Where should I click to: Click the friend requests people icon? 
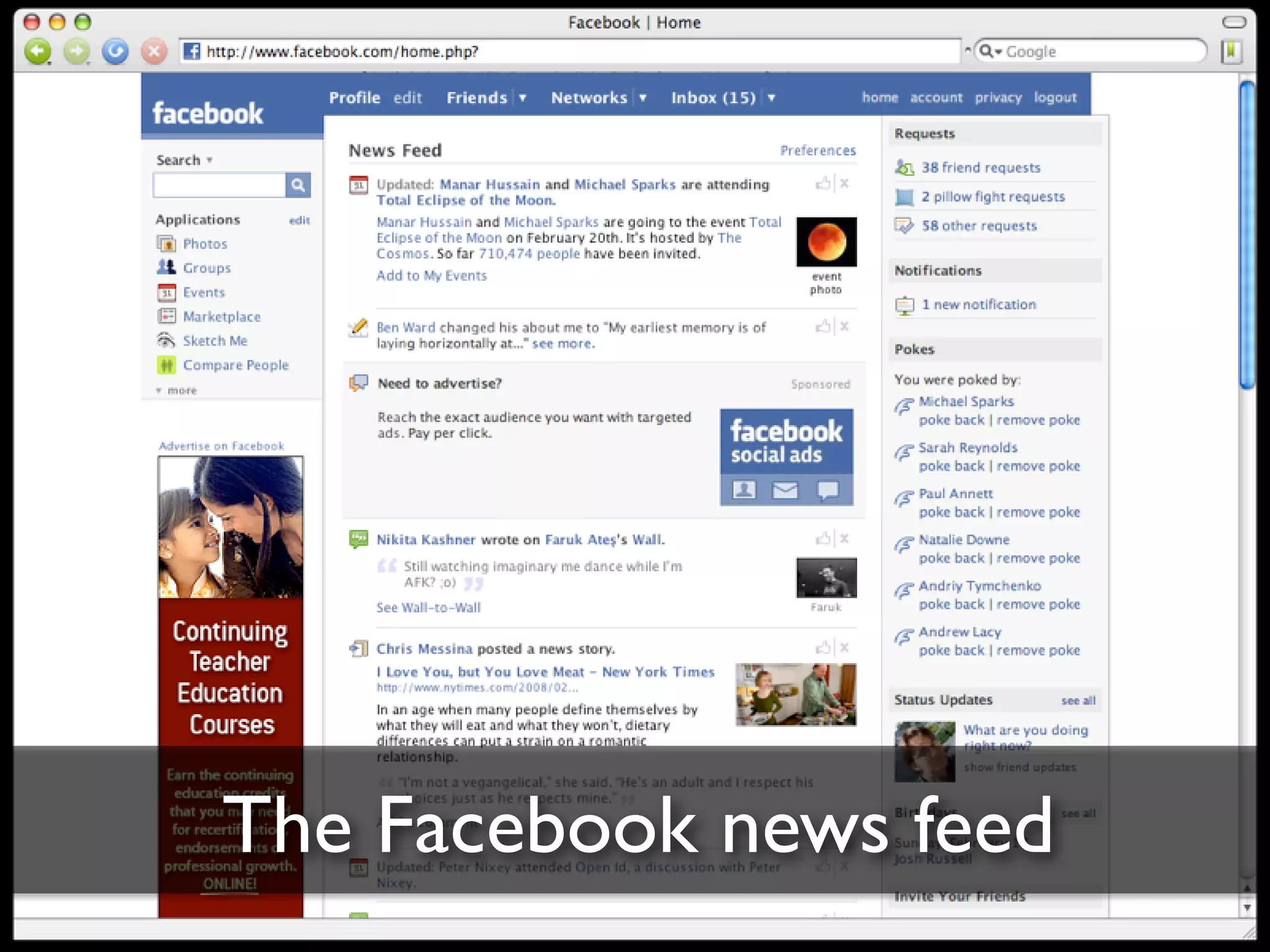click(905, 167)
